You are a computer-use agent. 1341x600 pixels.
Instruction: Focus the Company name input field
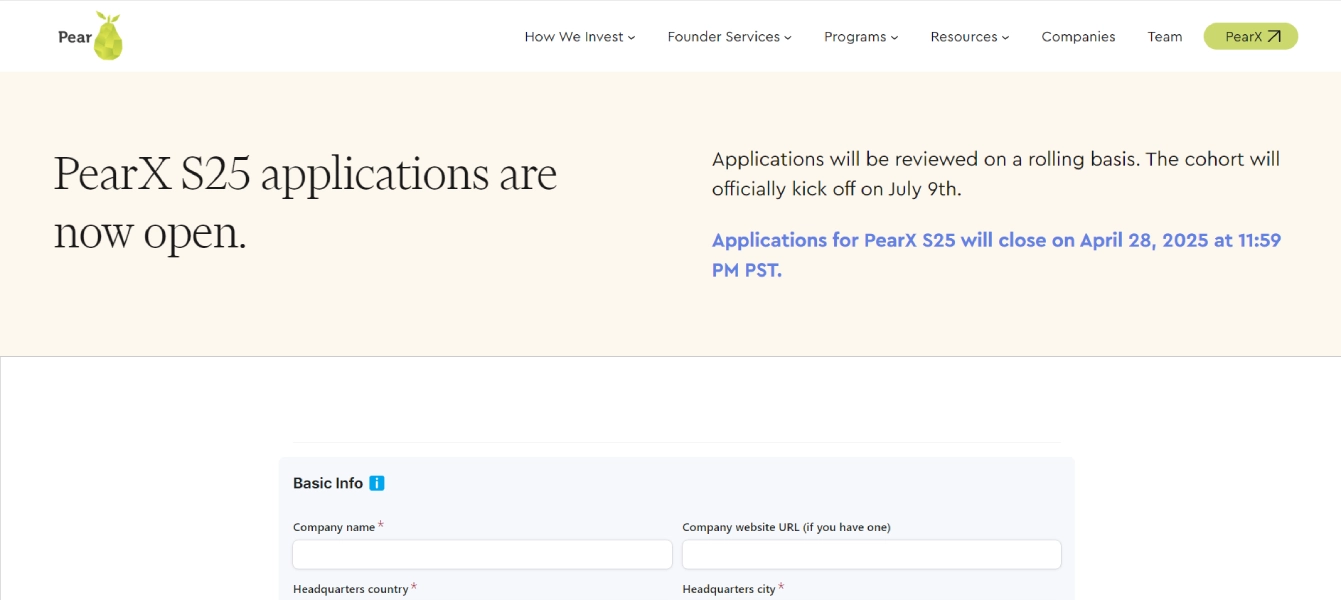482,554
